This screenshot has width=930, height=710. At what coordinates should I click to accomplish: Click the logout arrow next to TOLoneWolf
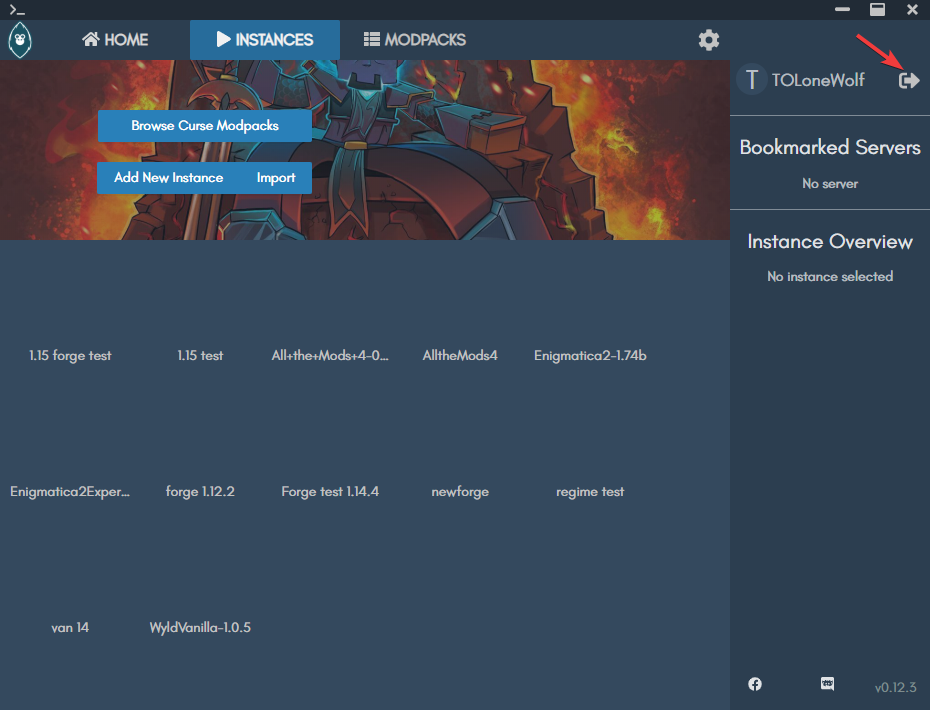click(x=909, y=80)
